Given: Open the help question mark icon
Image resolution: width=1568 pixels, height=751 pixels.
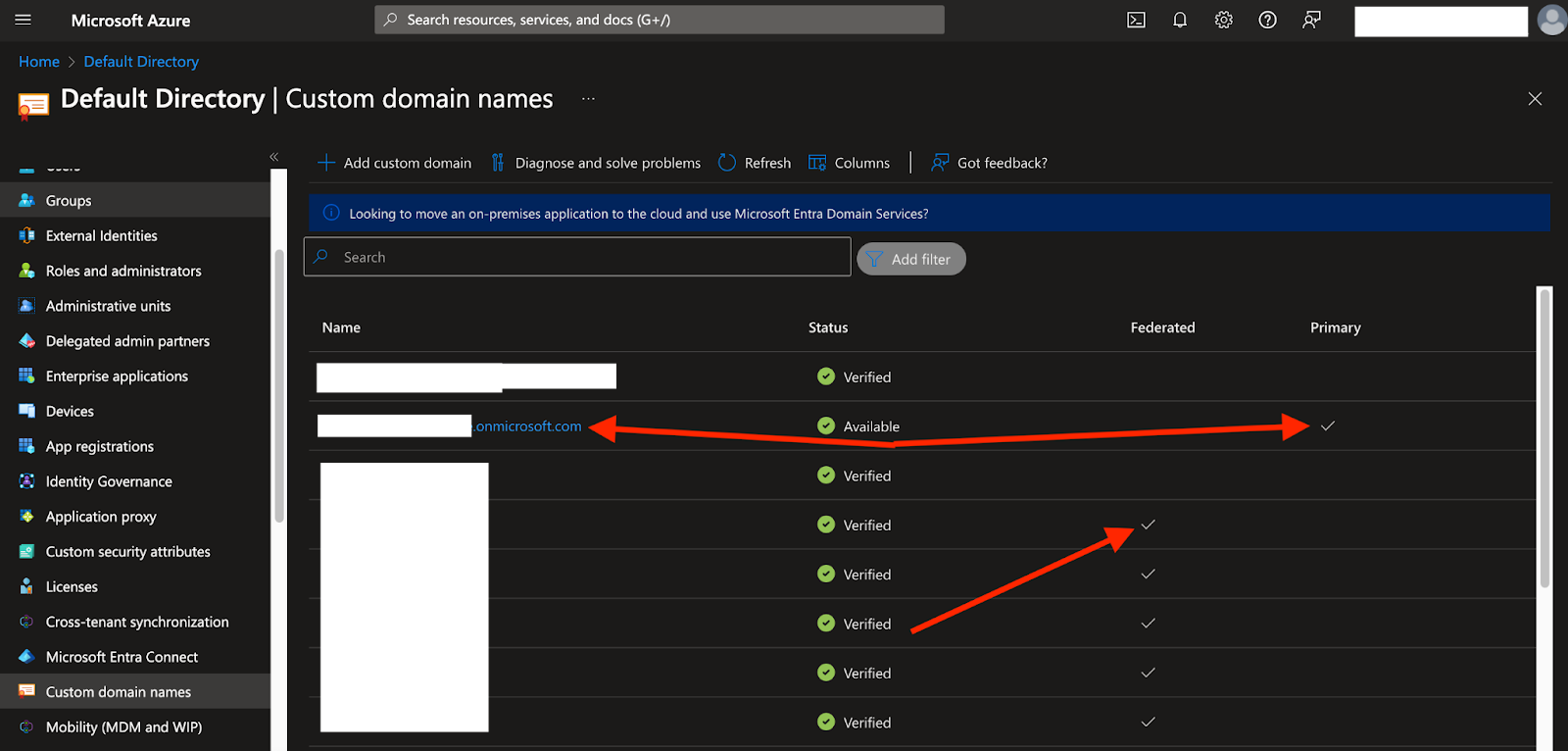Looking at the screenshot, I should coord(1267,20).
